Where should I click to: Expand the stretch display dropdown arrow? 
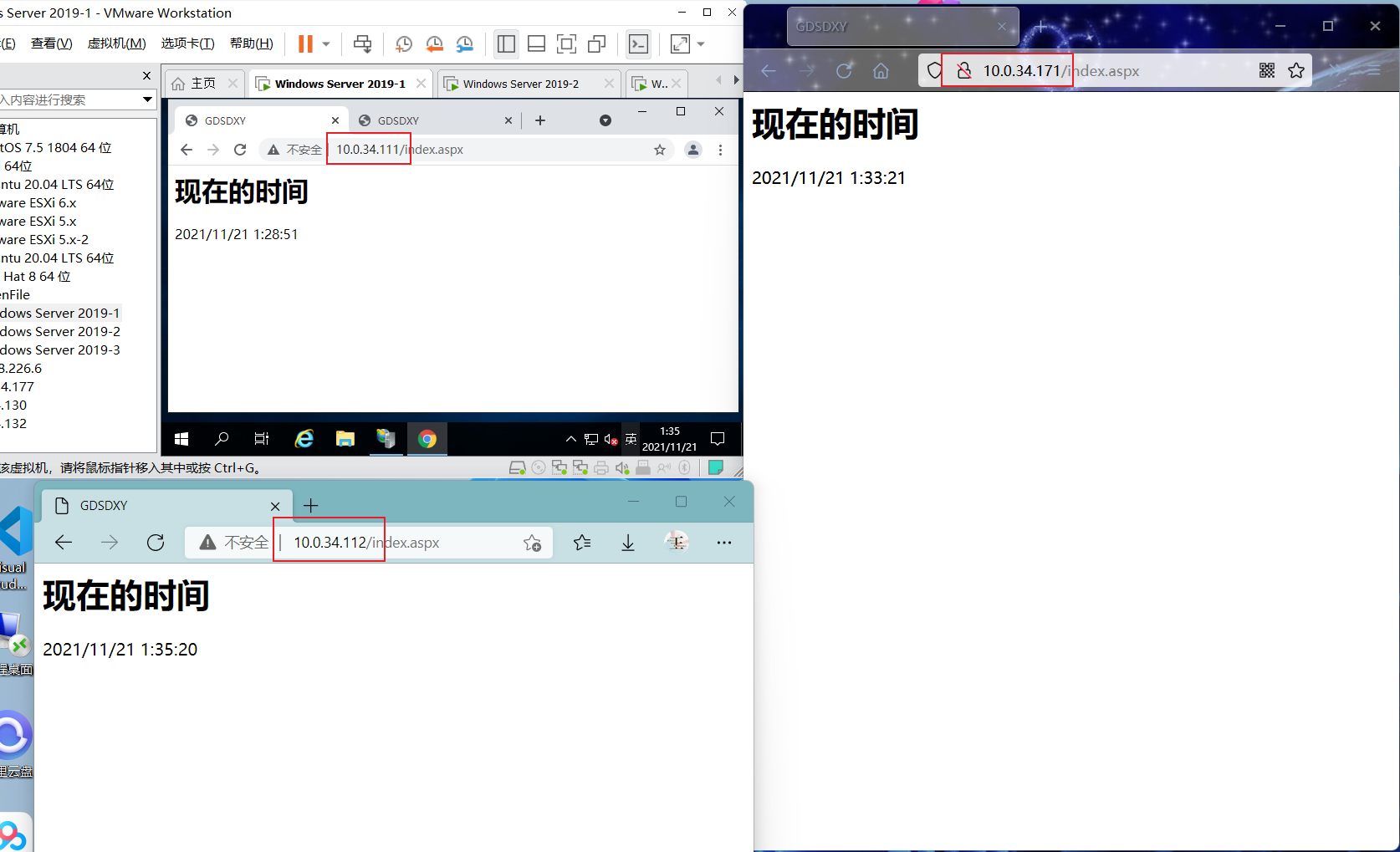[701, 44]
